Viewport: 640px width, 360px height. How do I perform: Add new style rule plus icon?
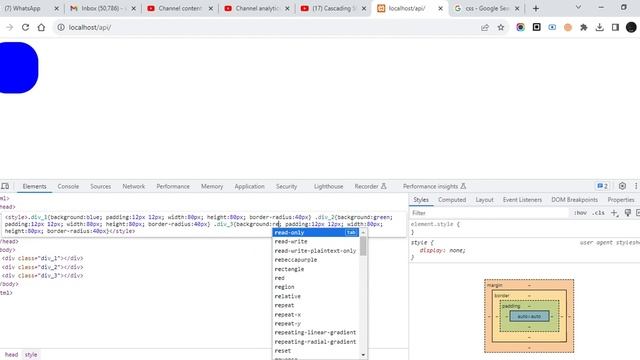(x=614, y=213)
